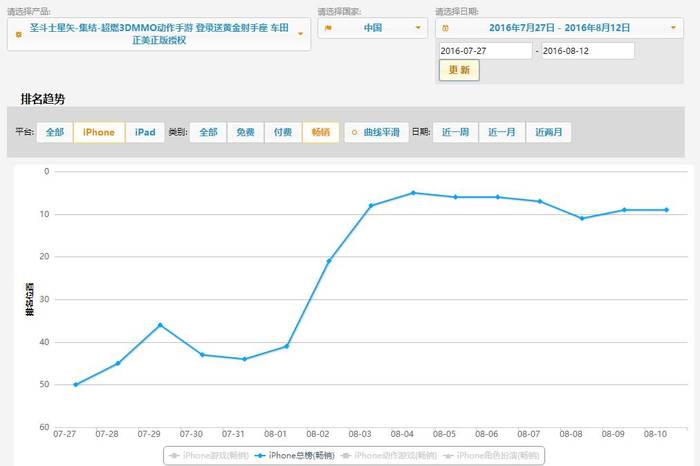700x466 pixels.
Task: Select the iPhone platform tab
Action: (99, 132)
